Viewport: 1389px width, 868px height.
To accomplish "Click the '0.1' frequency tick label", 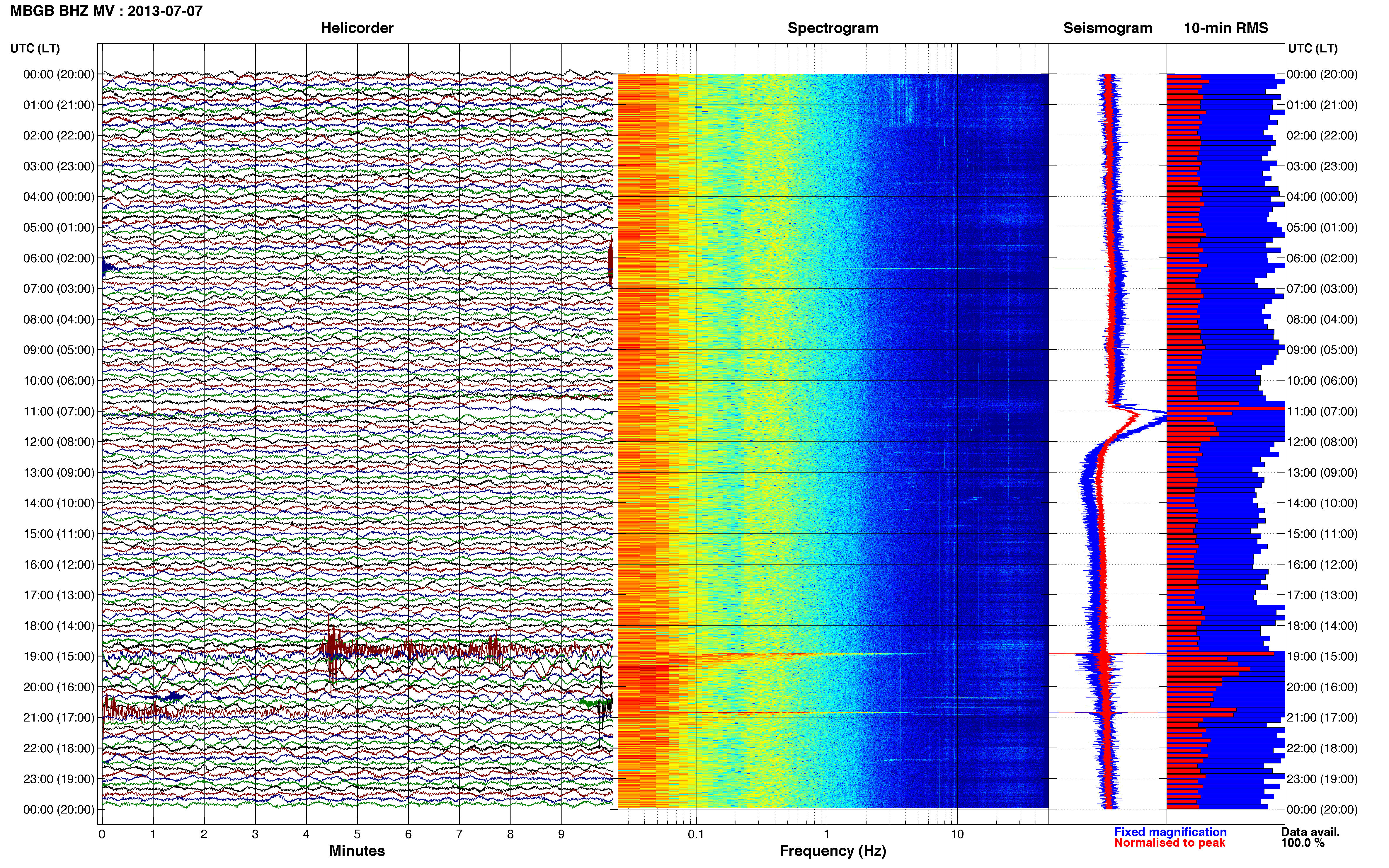I will [x=696, y=834].
